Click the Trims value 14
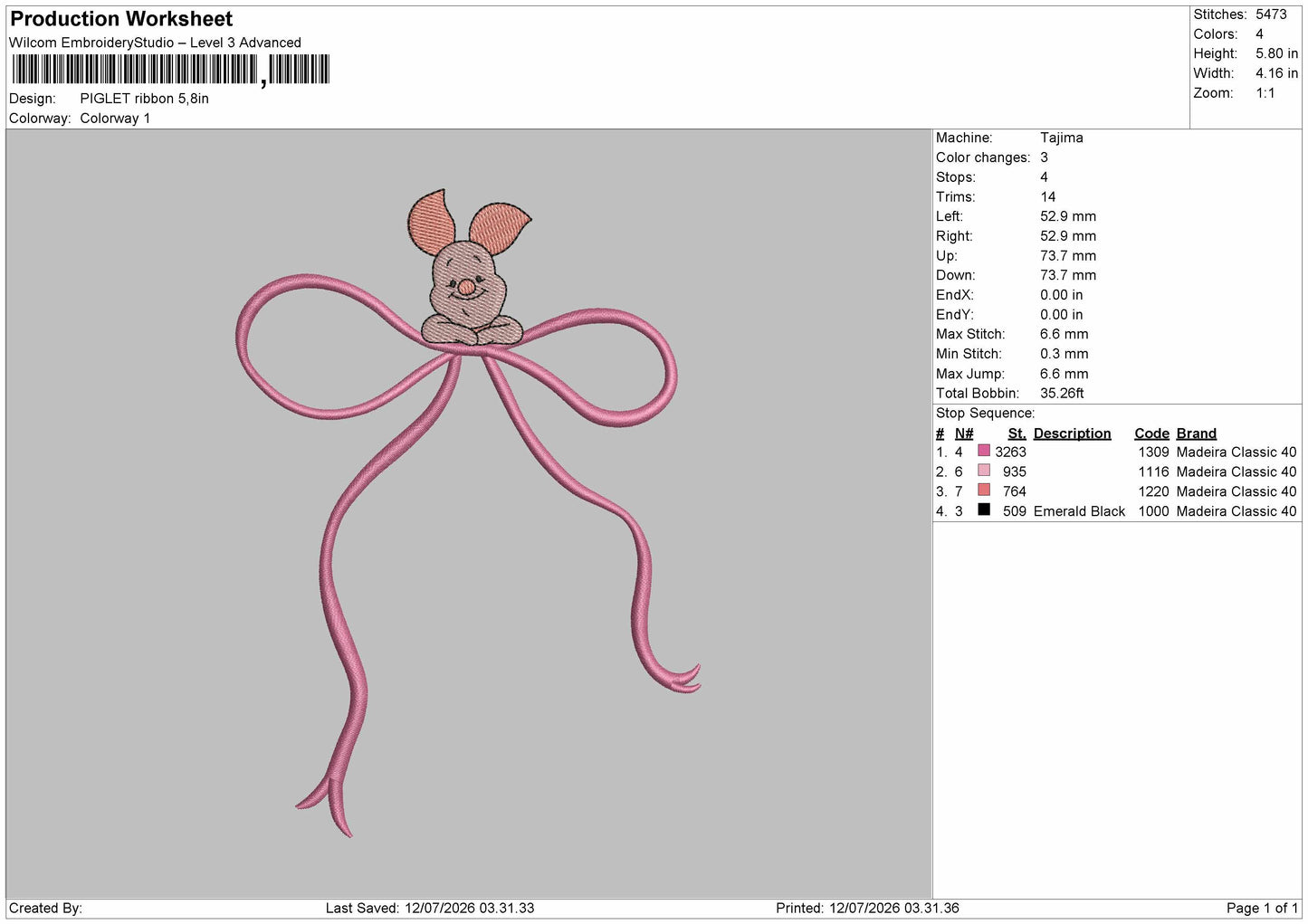This screenshot has height=924, width=1308. (x=1047, y=197)
